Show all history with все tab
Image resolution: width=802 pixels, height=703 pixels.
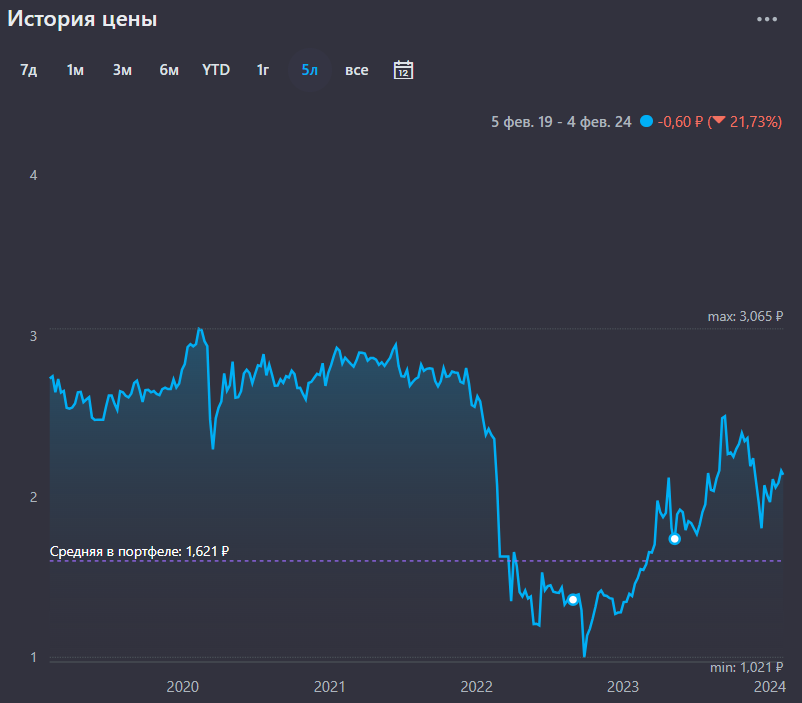pos(357,70)
